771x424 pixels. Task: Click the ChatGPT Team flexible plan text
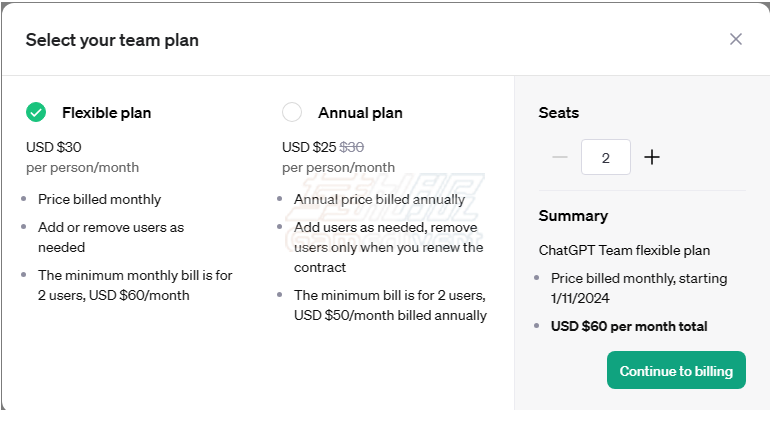pos(624,250)
